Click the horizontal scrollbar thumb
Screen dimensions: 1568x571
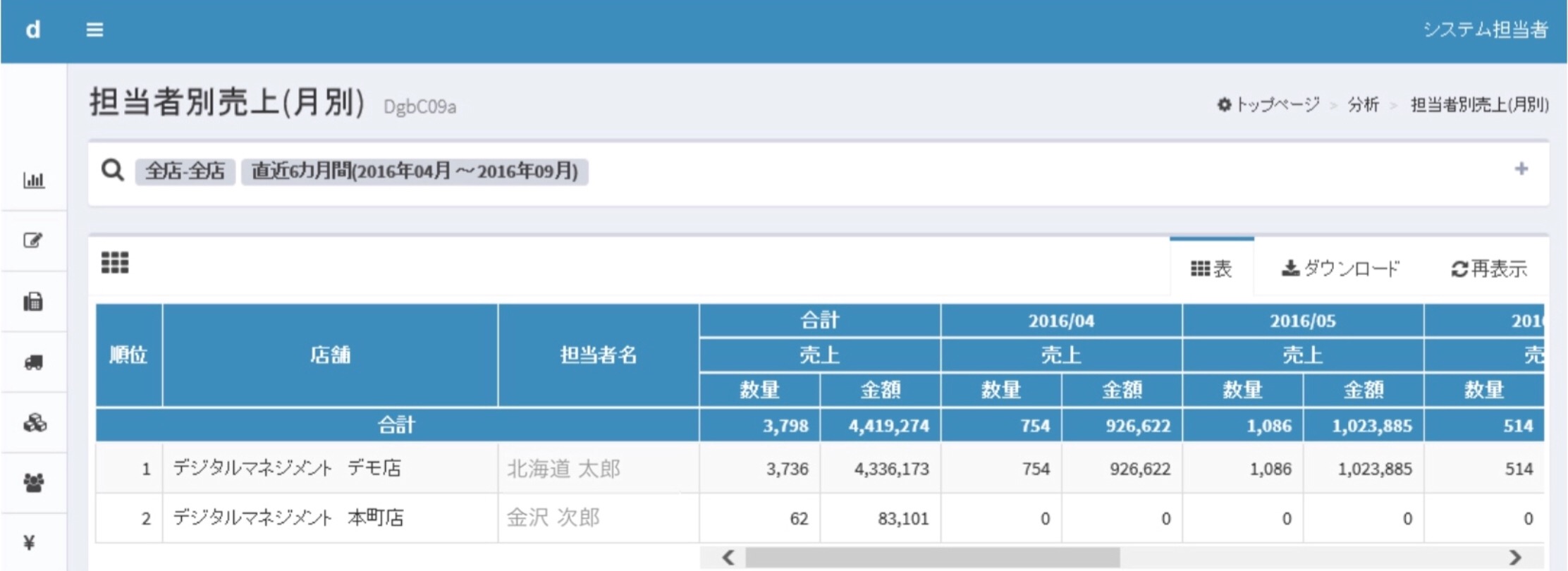click(932, 558)
